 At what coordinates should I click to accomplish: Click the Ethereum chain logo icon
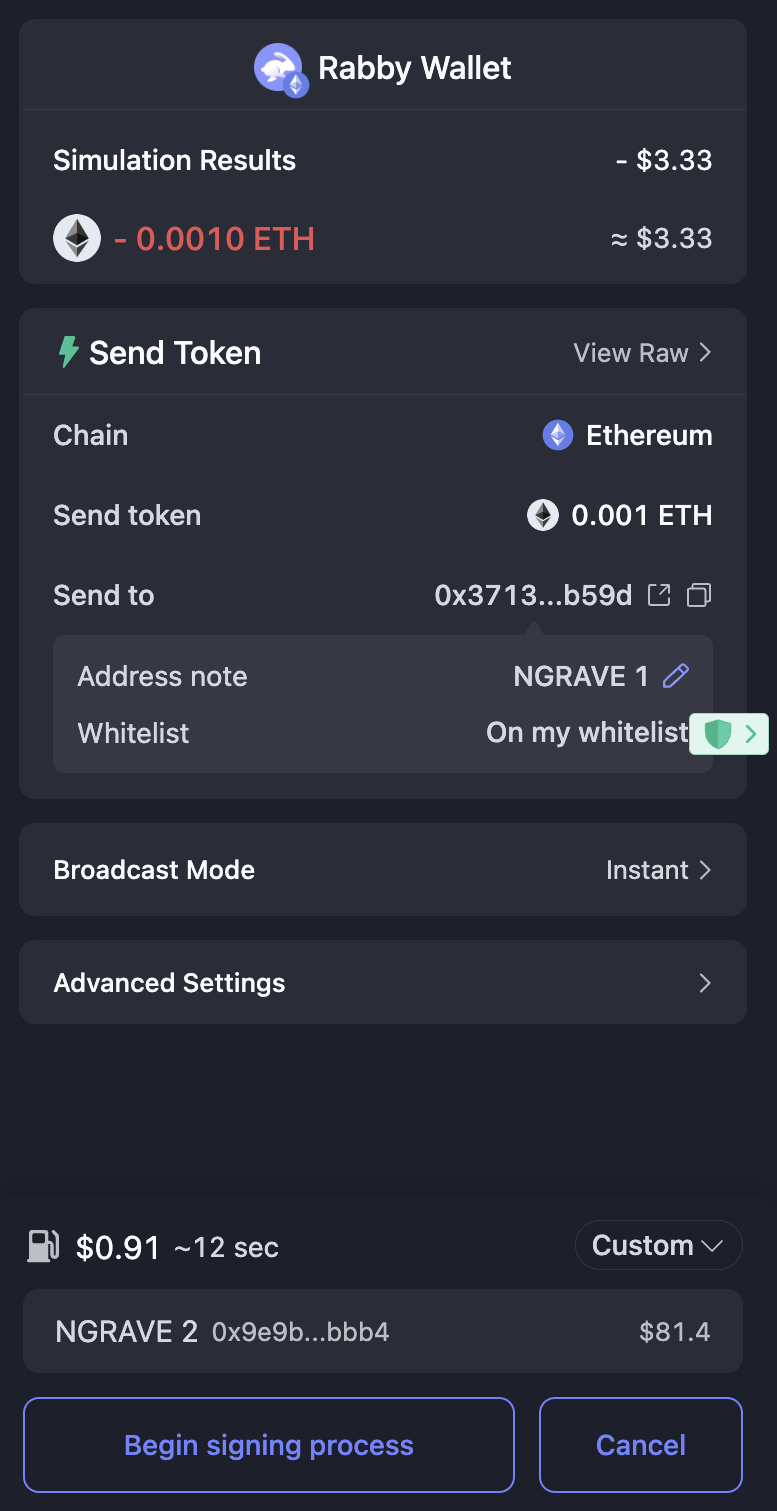coord(558,435)
